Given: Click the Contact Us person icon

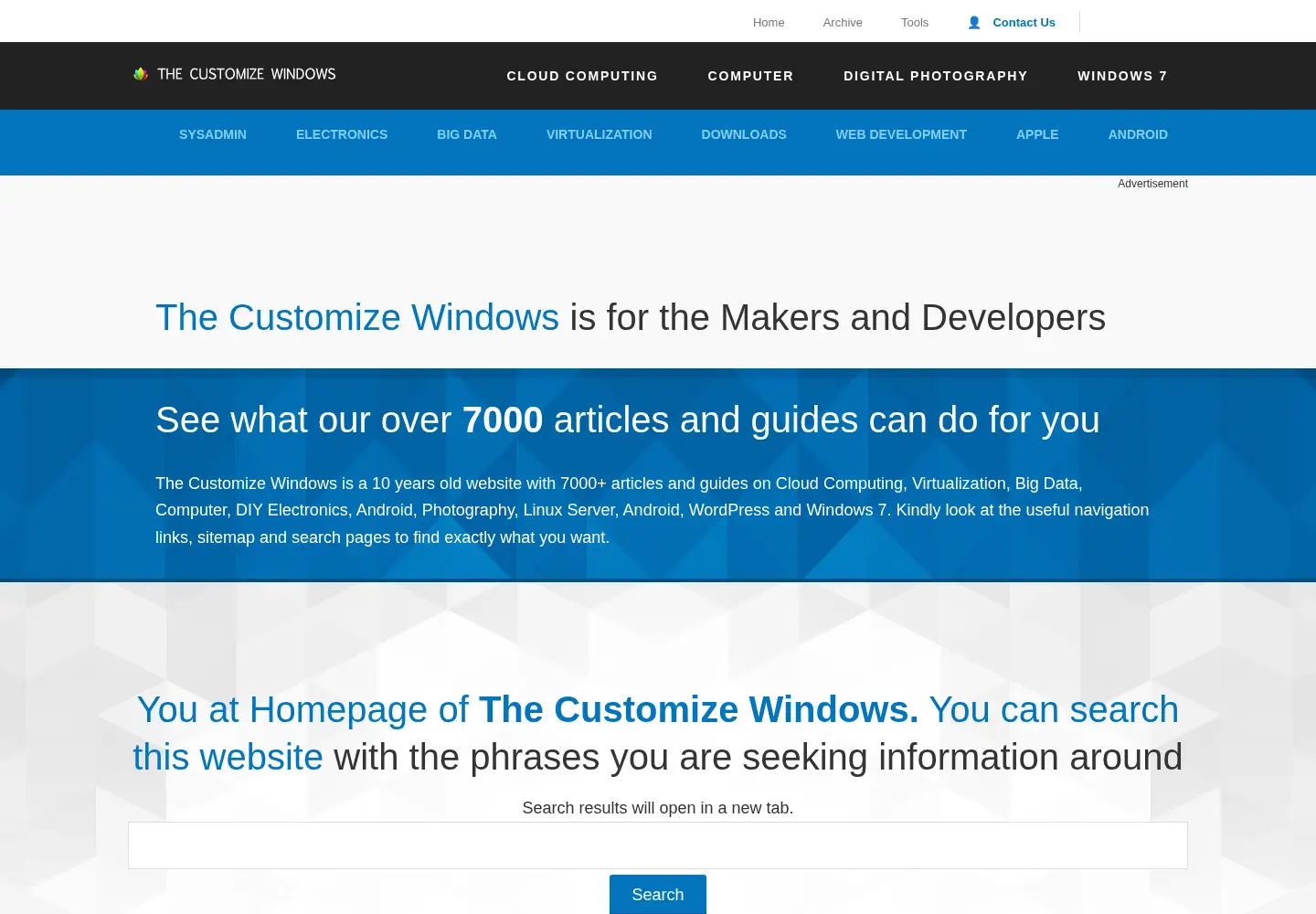Looking at the screenshot, I should 974,23.
